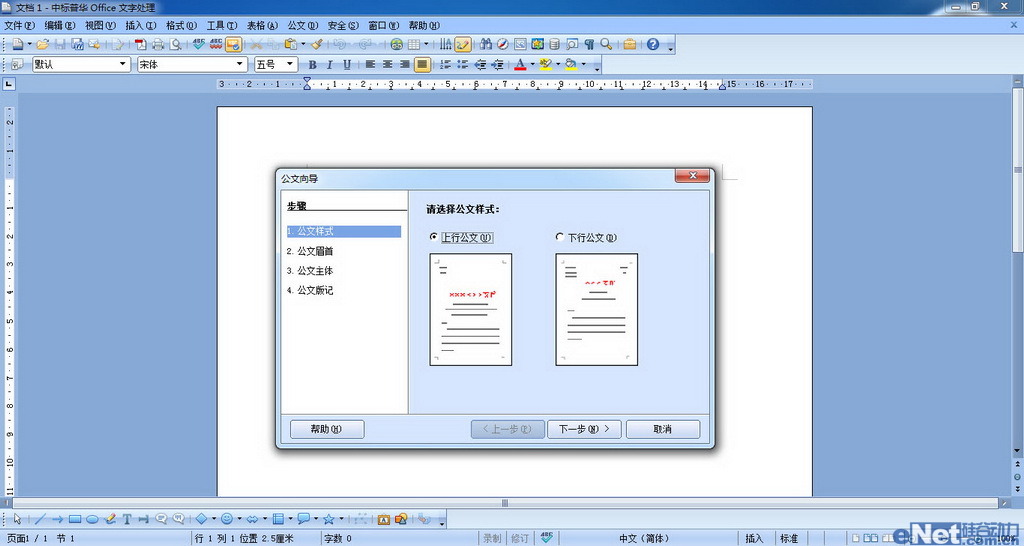Select step 2 公文眉首 in steps list
This screenshot has width=1024, height=546.
(x=315, y=251)
